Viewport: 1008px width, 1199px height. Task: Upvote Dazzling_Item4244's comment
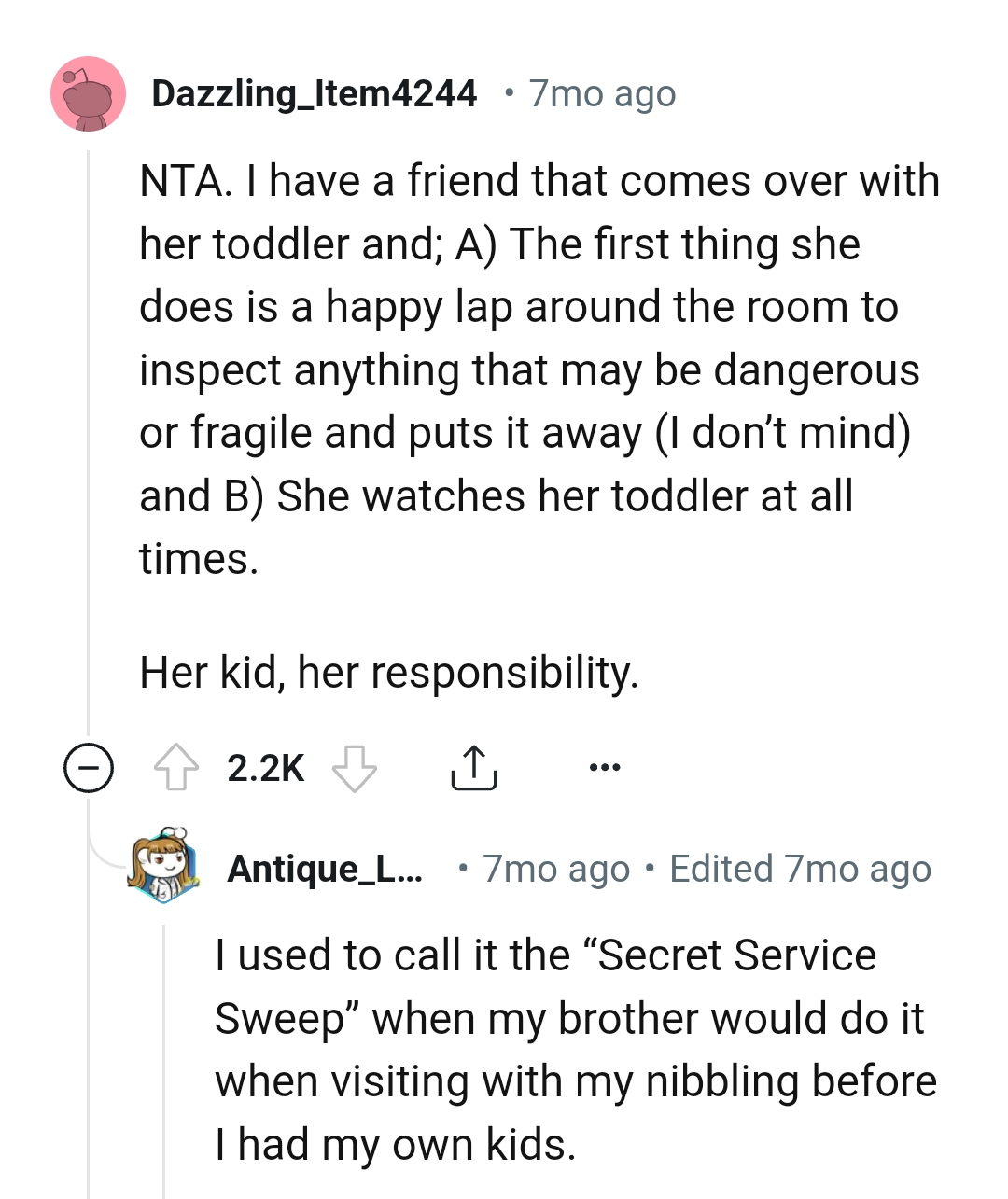(176, 768)
